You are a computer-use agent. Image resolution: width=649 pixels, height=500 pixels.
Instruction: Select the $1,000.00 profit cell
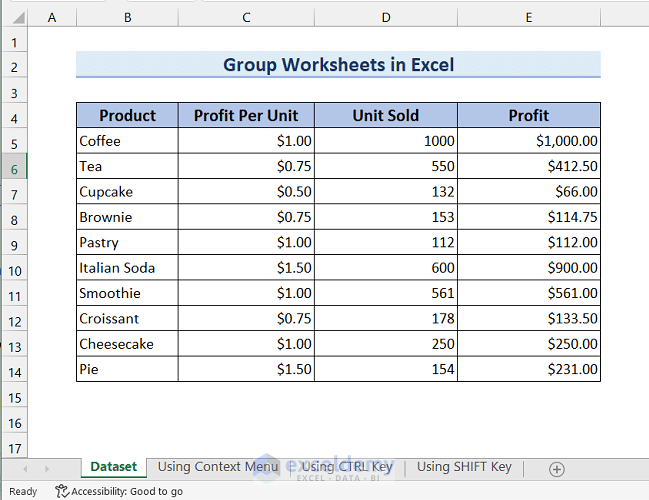(x=528, y=141)
